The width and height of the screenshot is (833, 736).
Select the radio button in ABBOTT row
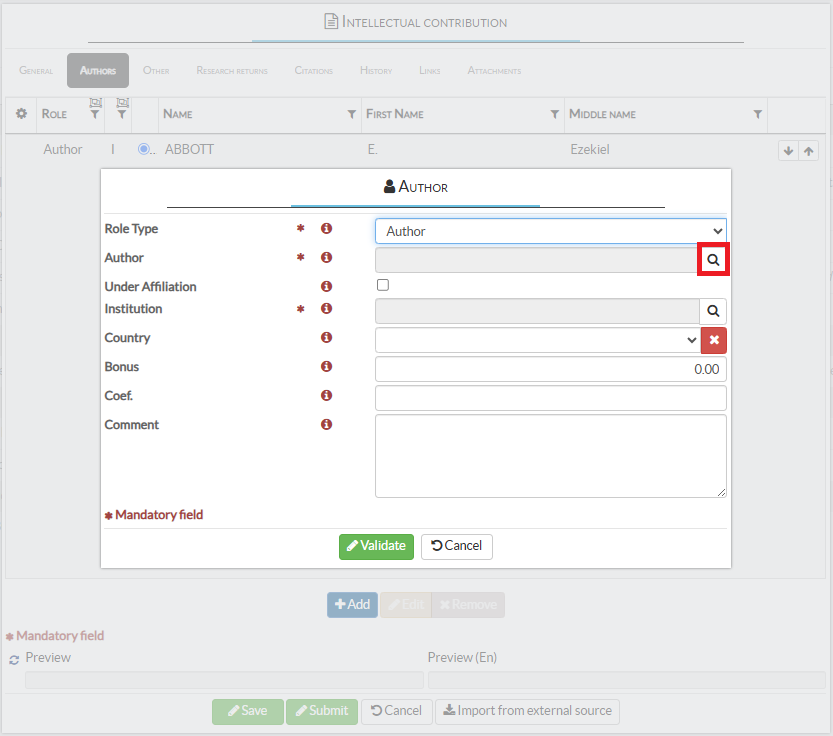[144, 150]
